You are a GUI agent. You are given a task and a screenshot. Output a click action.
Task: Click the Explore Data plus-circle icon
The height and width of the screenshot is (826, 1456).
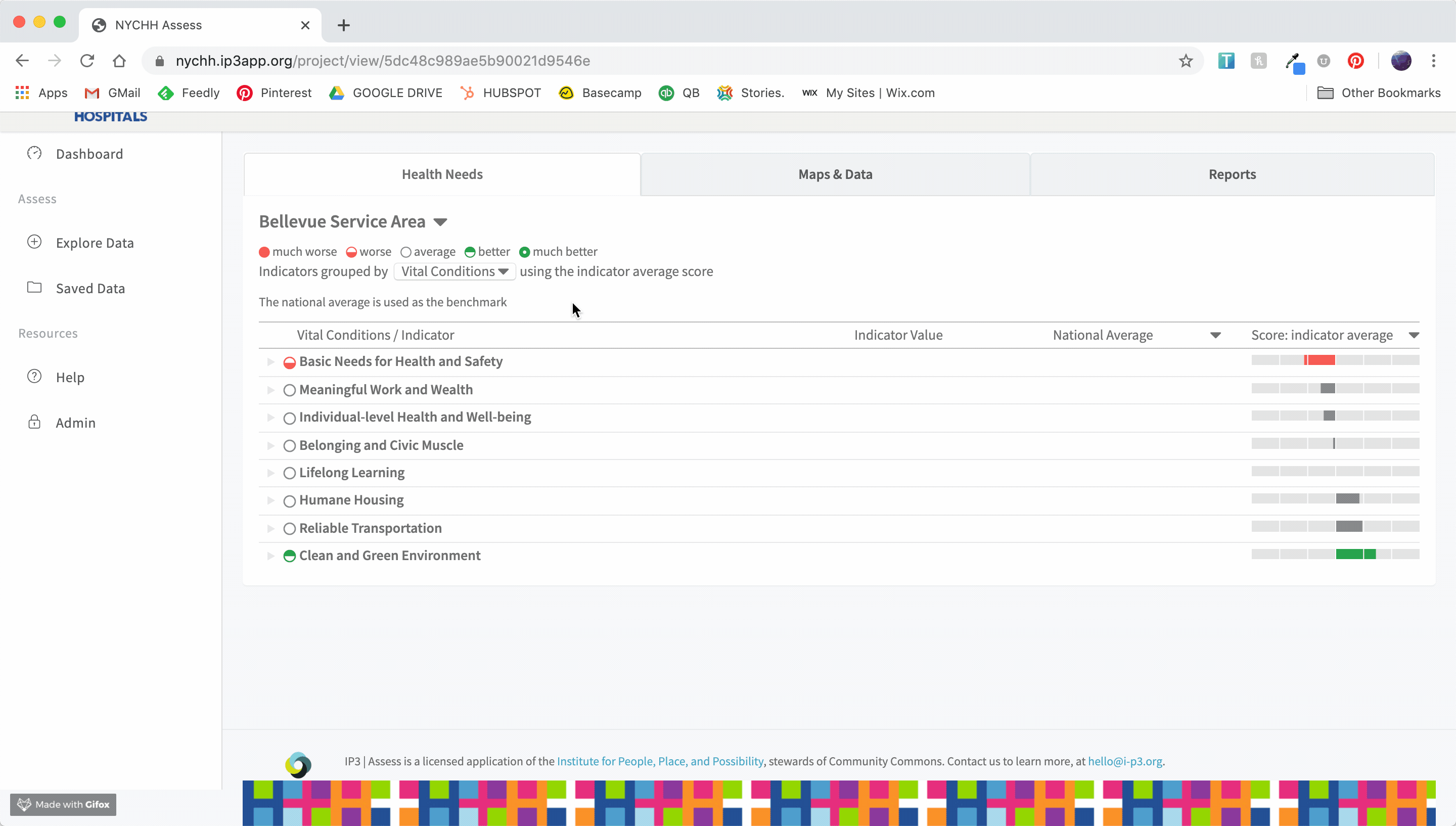34,242
